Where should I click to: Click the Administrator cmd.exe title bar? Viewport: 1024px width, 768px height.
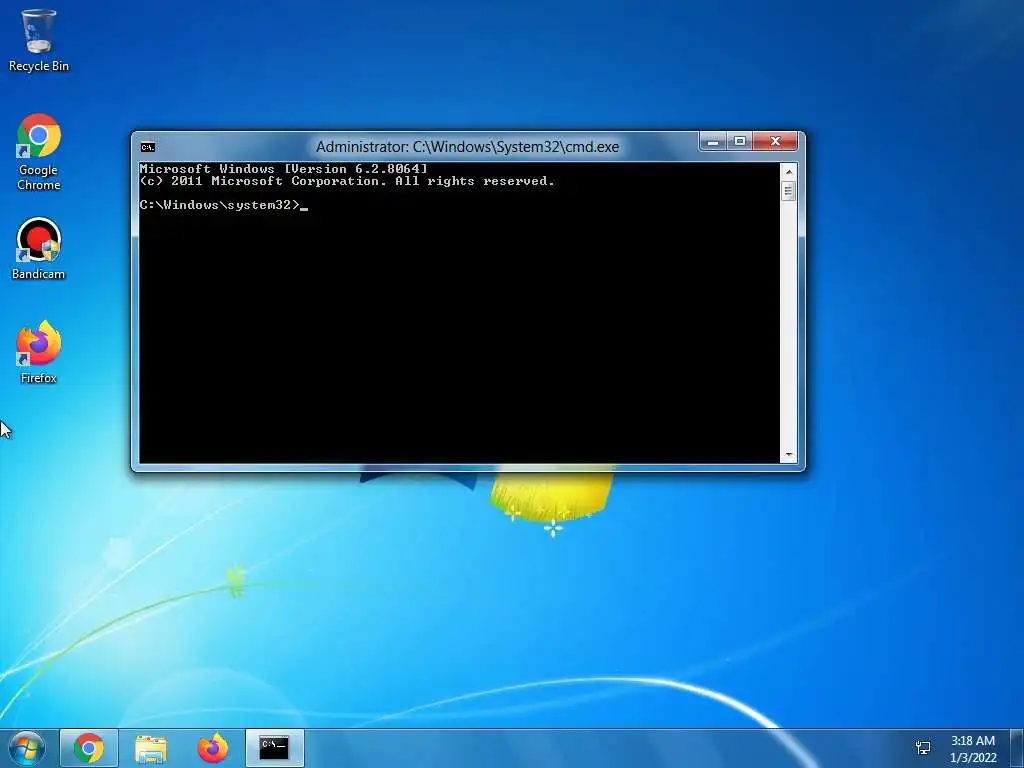468,147
